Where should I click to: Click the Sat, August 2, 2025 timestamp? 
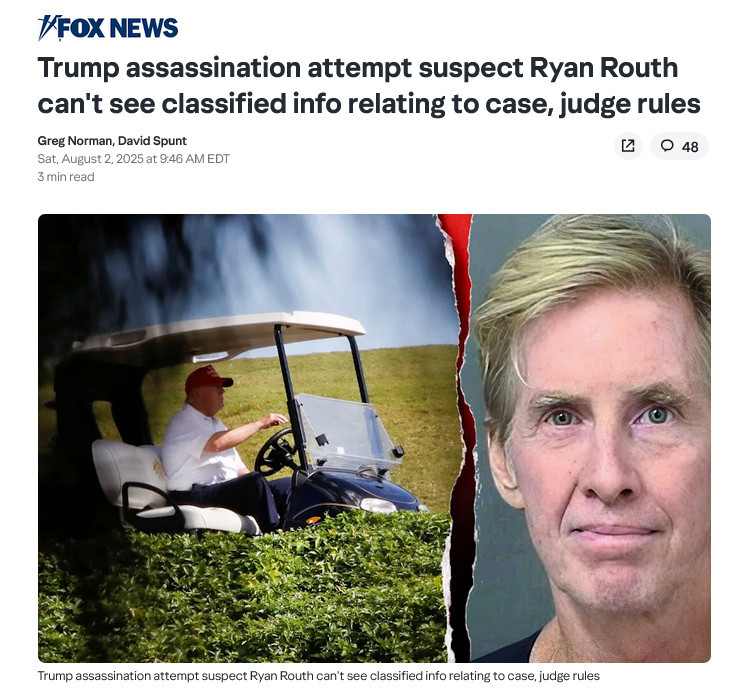coord(134,159)
